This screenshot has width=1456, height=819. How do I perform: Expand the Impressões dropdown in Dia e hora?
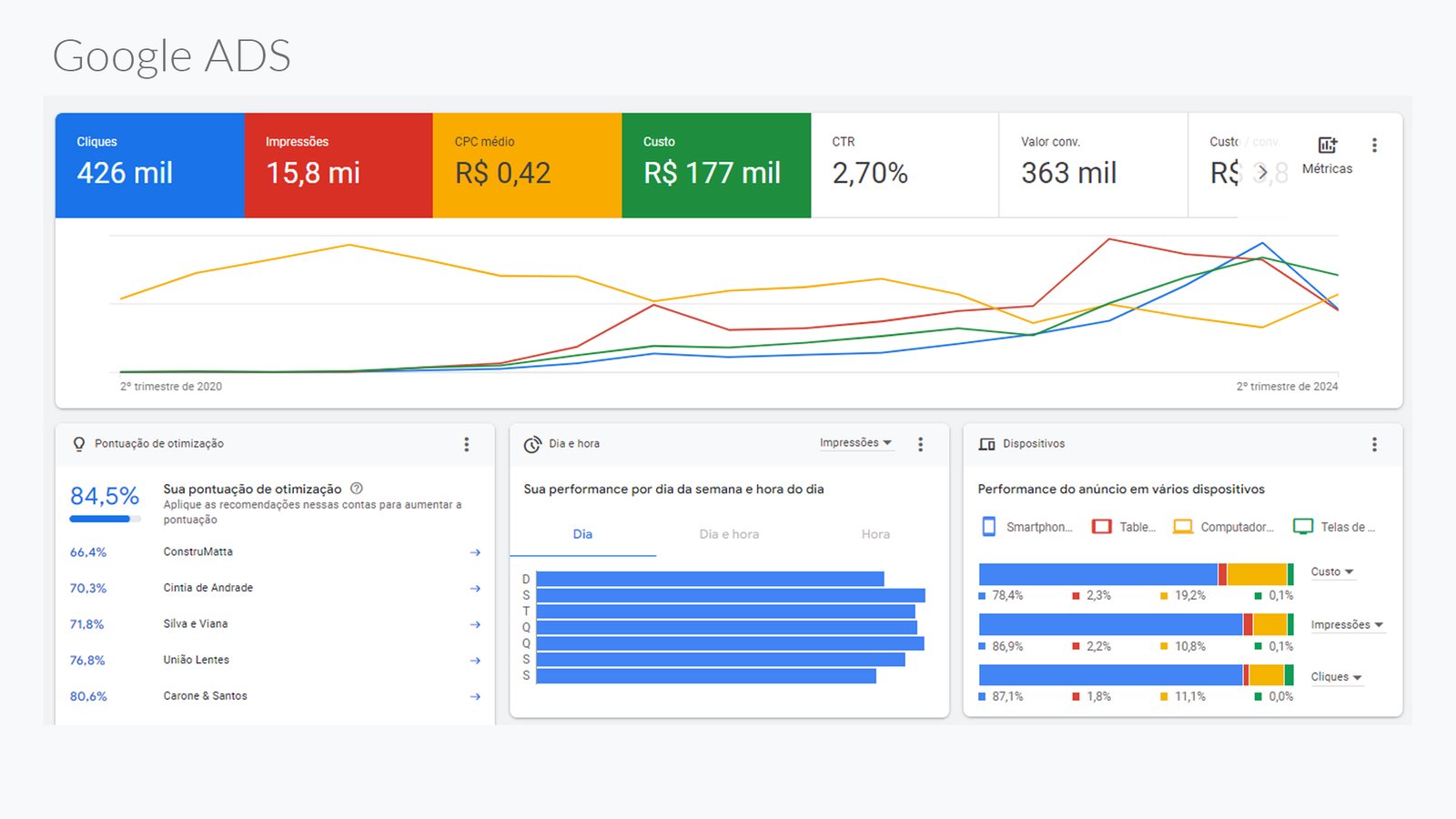click(855, 443)
